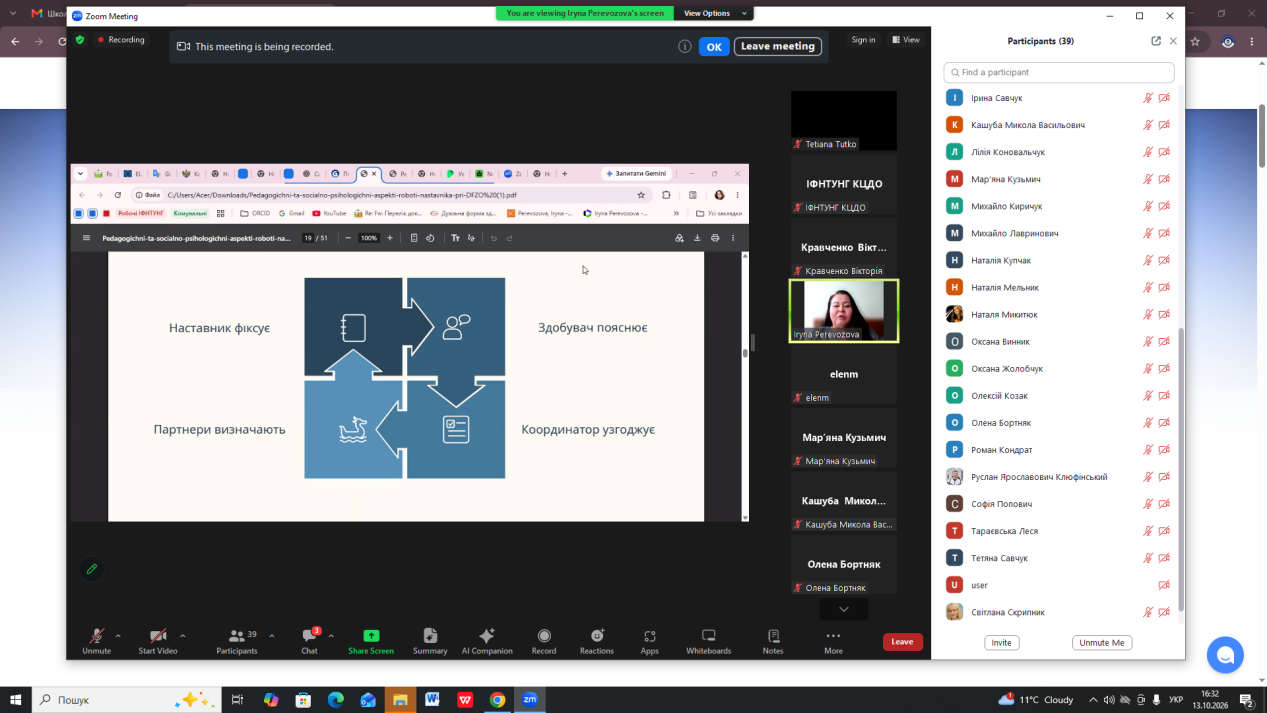
Task: Open the Apps panel in Zoom
Action: (650, 641)
